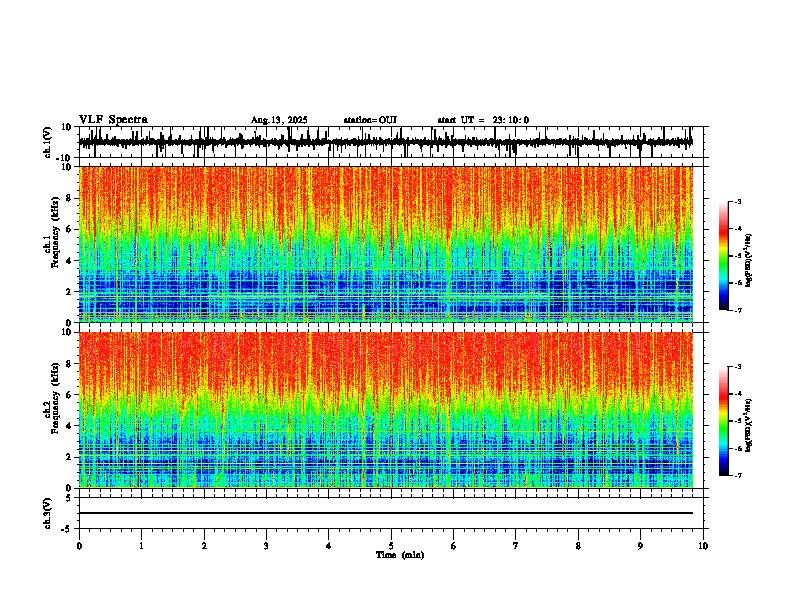Image resolution: width=792 pixels, height=612 pixels.
Task: Click the ch.1 spectrogram color bar
Action: pos(724,256)
